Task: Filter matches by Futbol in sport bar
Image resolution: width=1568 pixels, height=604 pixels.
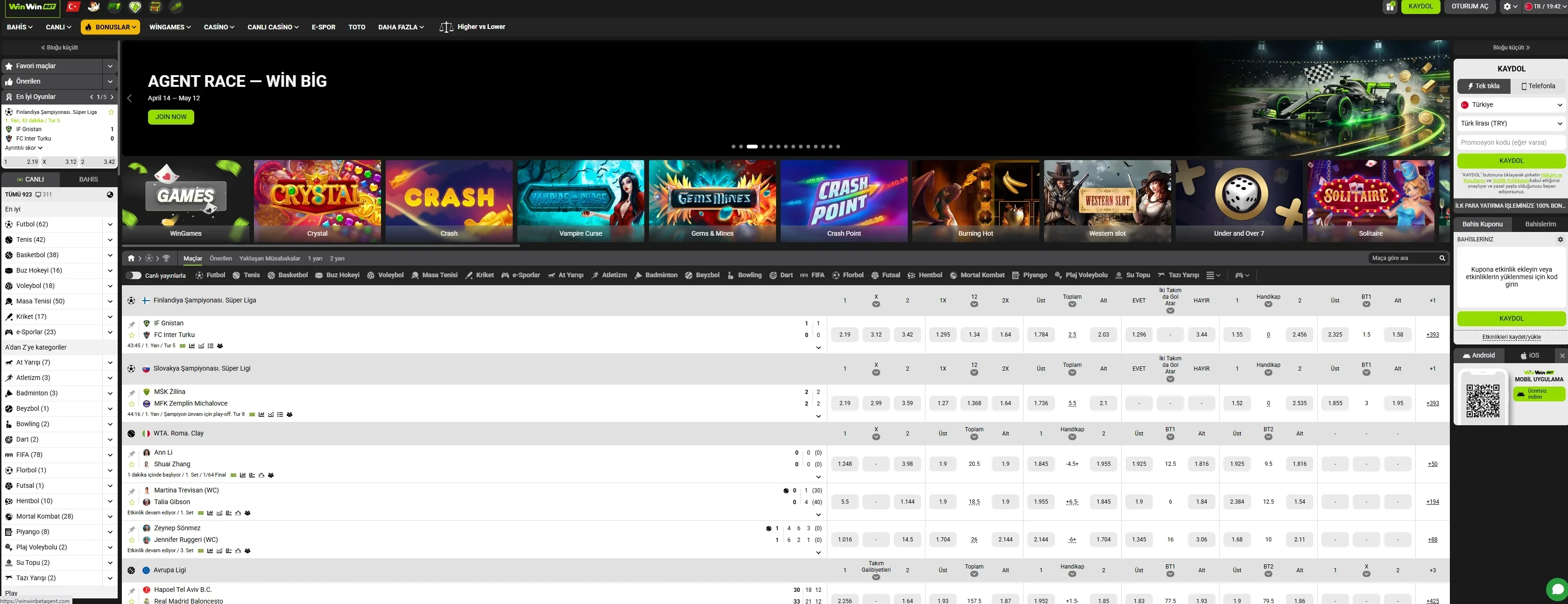Action: coord(210,275)
